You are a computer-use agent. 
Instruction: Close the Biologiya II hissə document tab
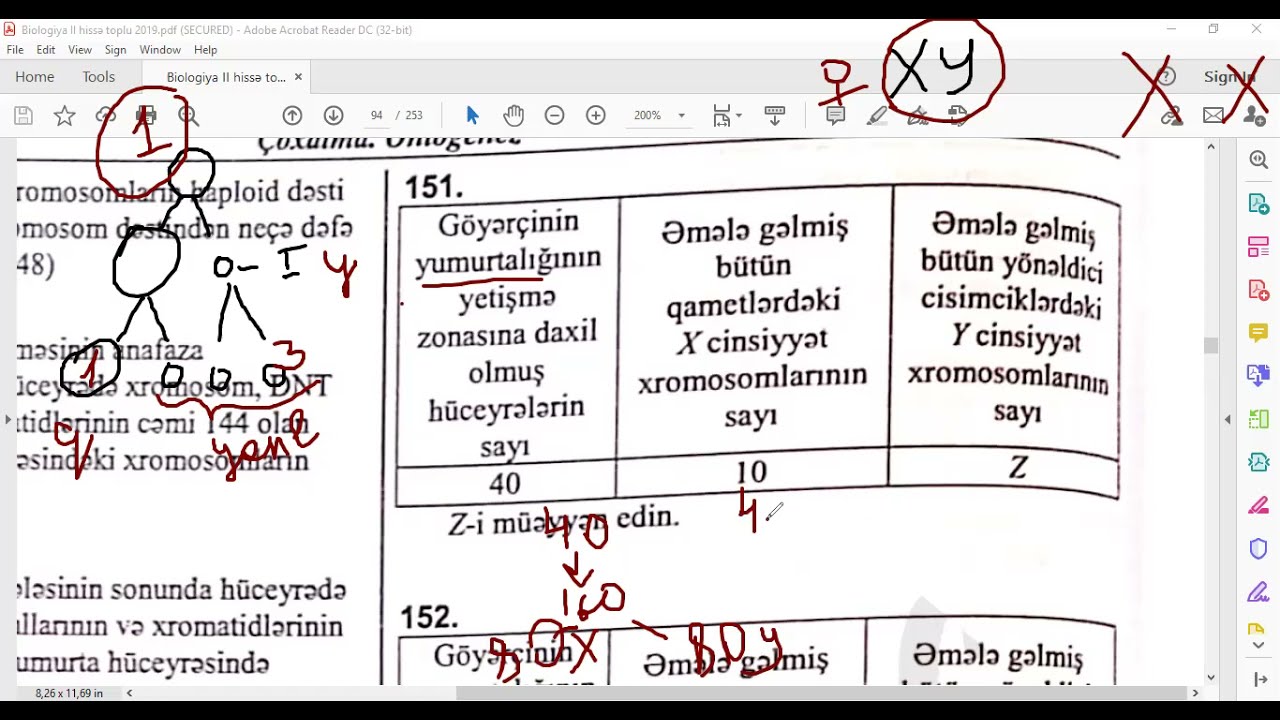tap(298, 77)
